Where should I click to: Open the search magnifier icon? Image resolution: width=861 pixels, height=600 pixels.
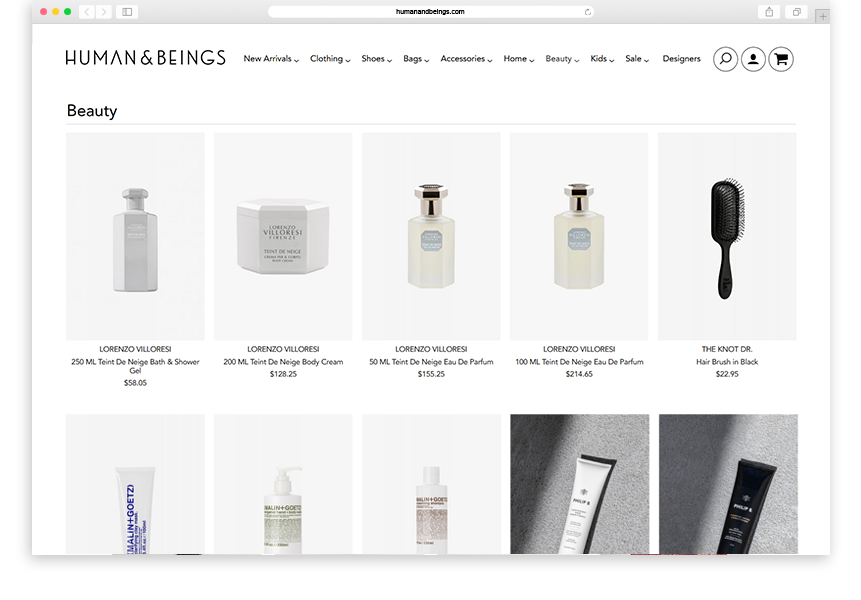click(725, 59)
